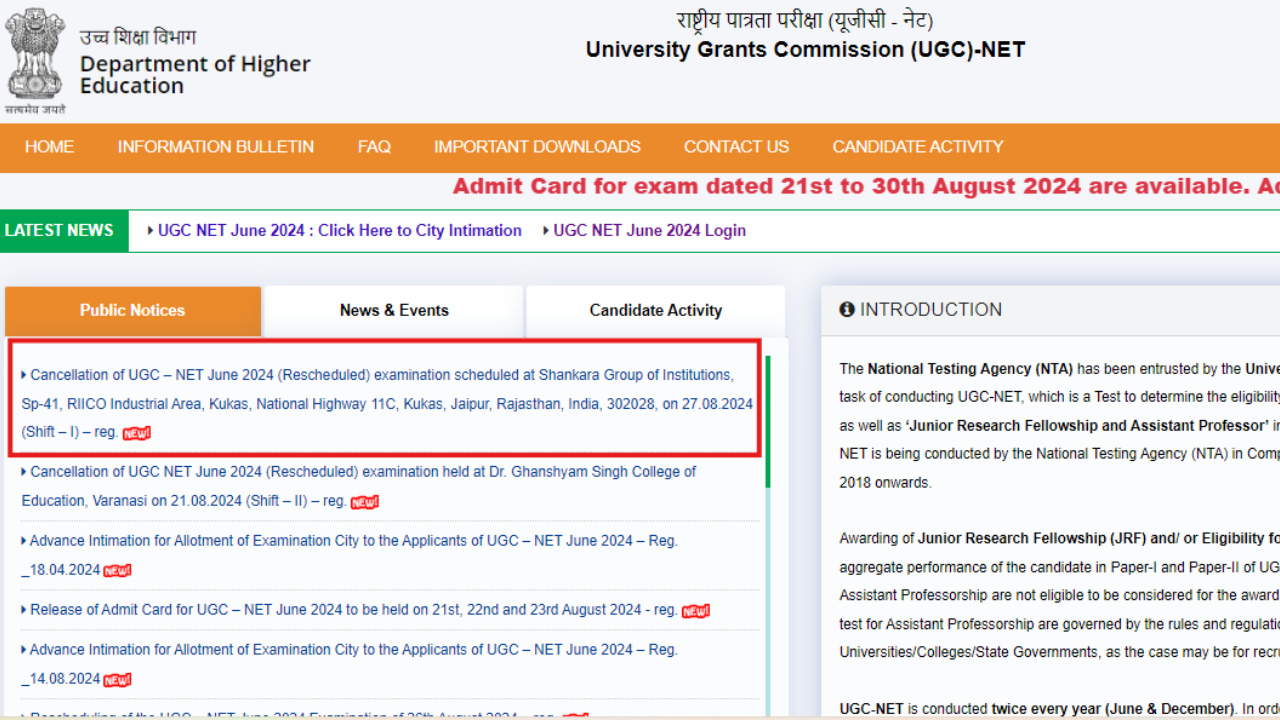Open the IMPORTANT DOWNLOADS menu

(537, 147)
